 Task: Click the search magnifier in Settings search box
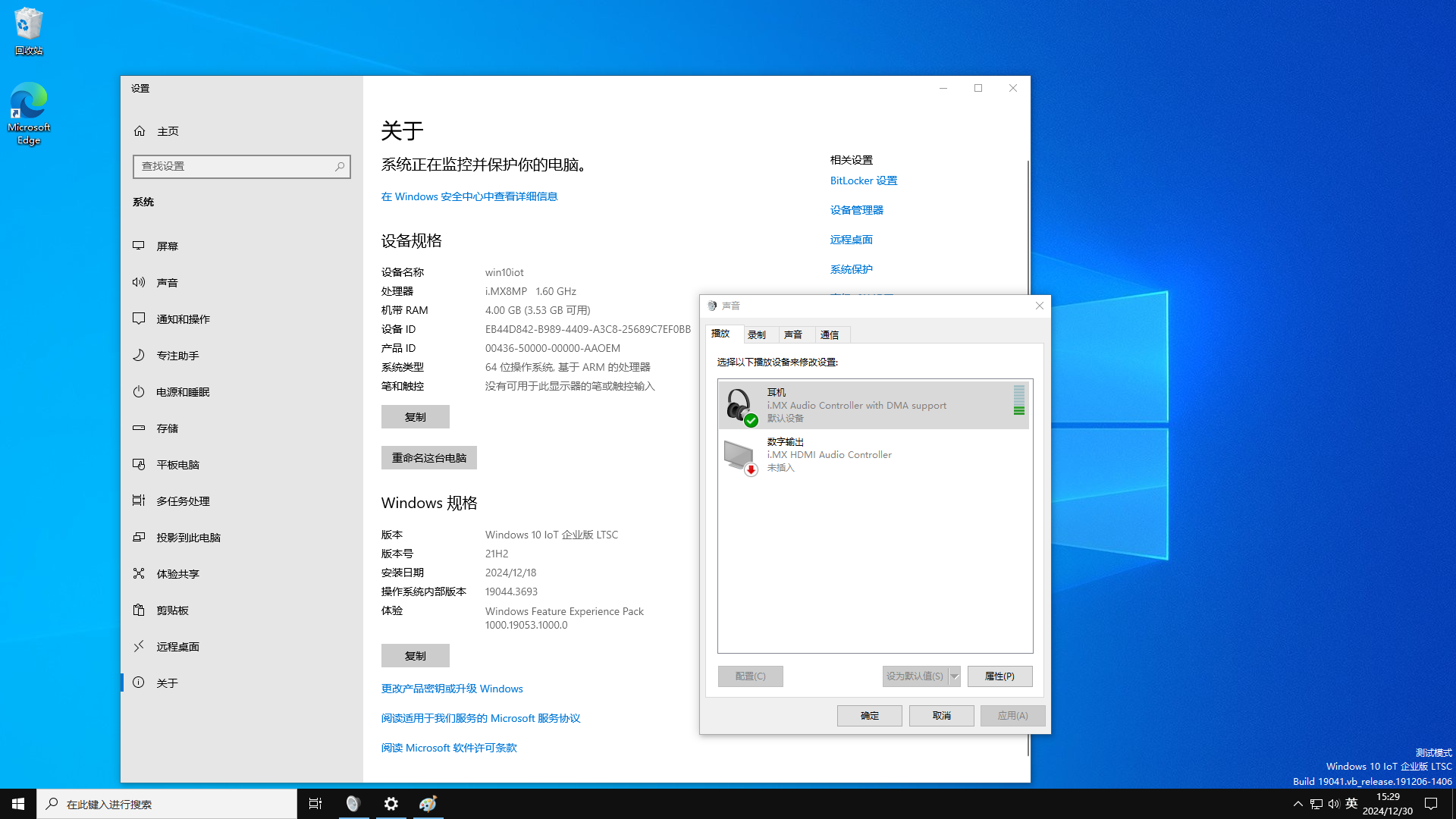[340, 166]
